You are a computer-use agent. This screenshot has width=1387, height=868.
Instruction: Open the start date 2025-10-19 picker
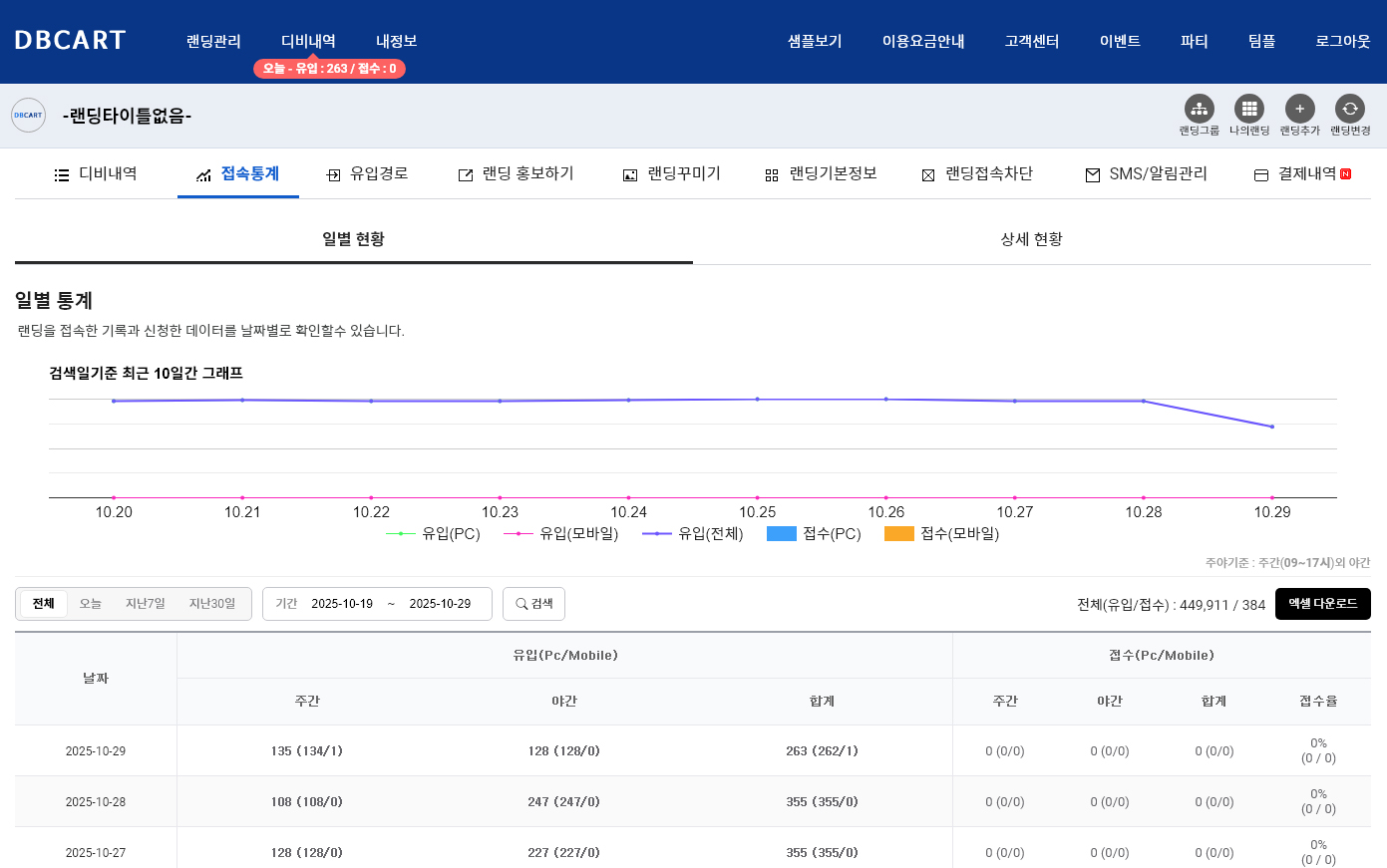[x=342, y=604]
